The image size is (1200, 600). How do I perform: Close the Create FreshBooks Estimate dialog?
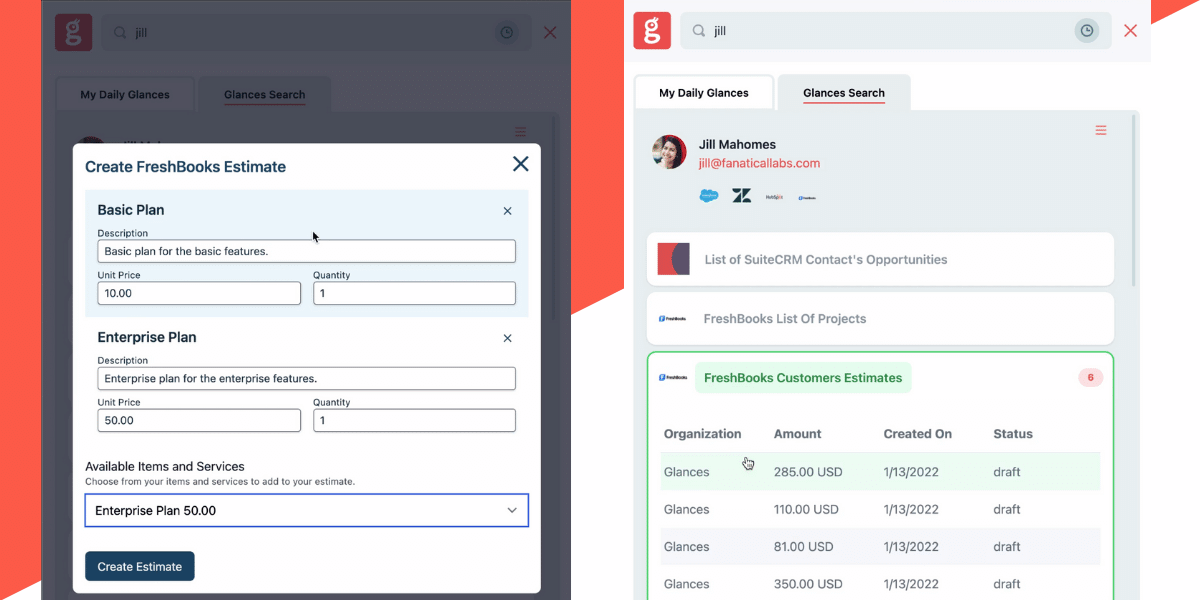[520, 164]
